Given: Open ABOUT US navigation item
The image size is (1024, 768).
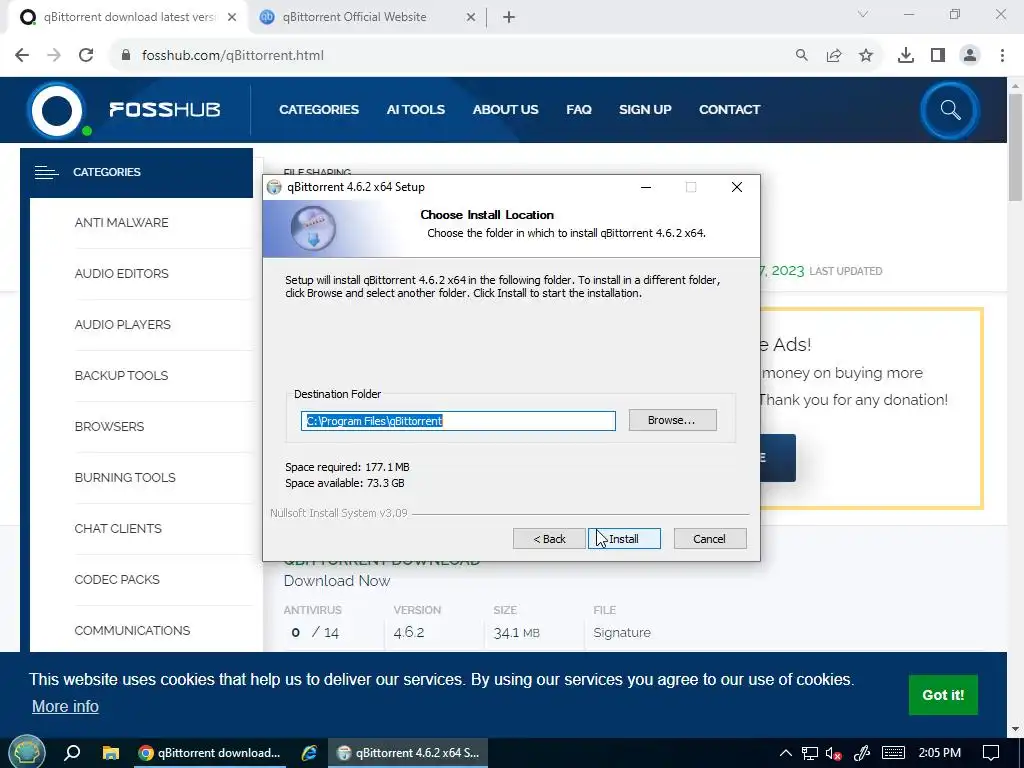Looking at the screenshot, I should [505, 110].
